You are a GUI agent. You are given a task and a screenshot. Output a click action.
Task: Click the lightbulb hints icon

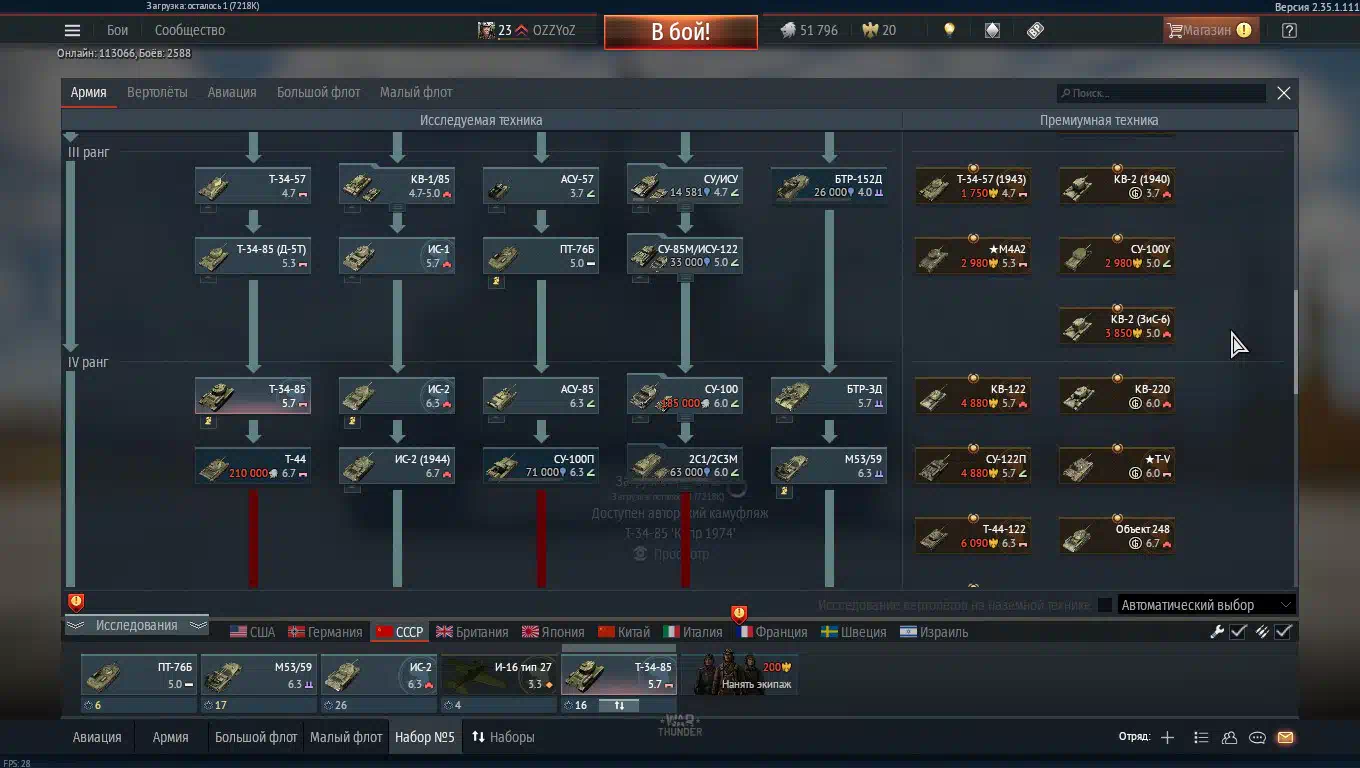click(949, 30)
